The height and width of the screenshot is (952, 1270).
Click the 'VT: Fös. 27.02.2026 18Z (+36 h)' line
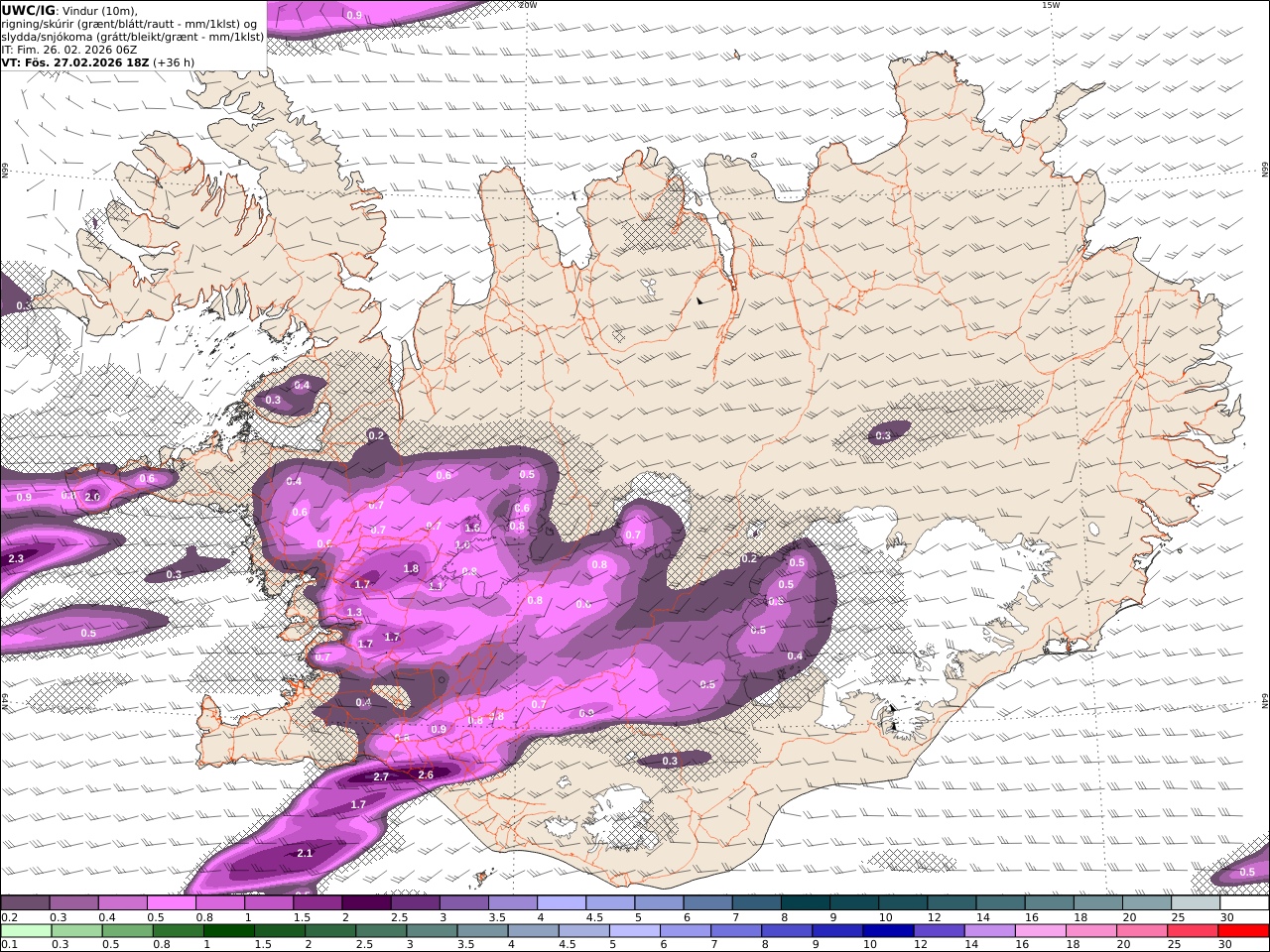(98, 62)
